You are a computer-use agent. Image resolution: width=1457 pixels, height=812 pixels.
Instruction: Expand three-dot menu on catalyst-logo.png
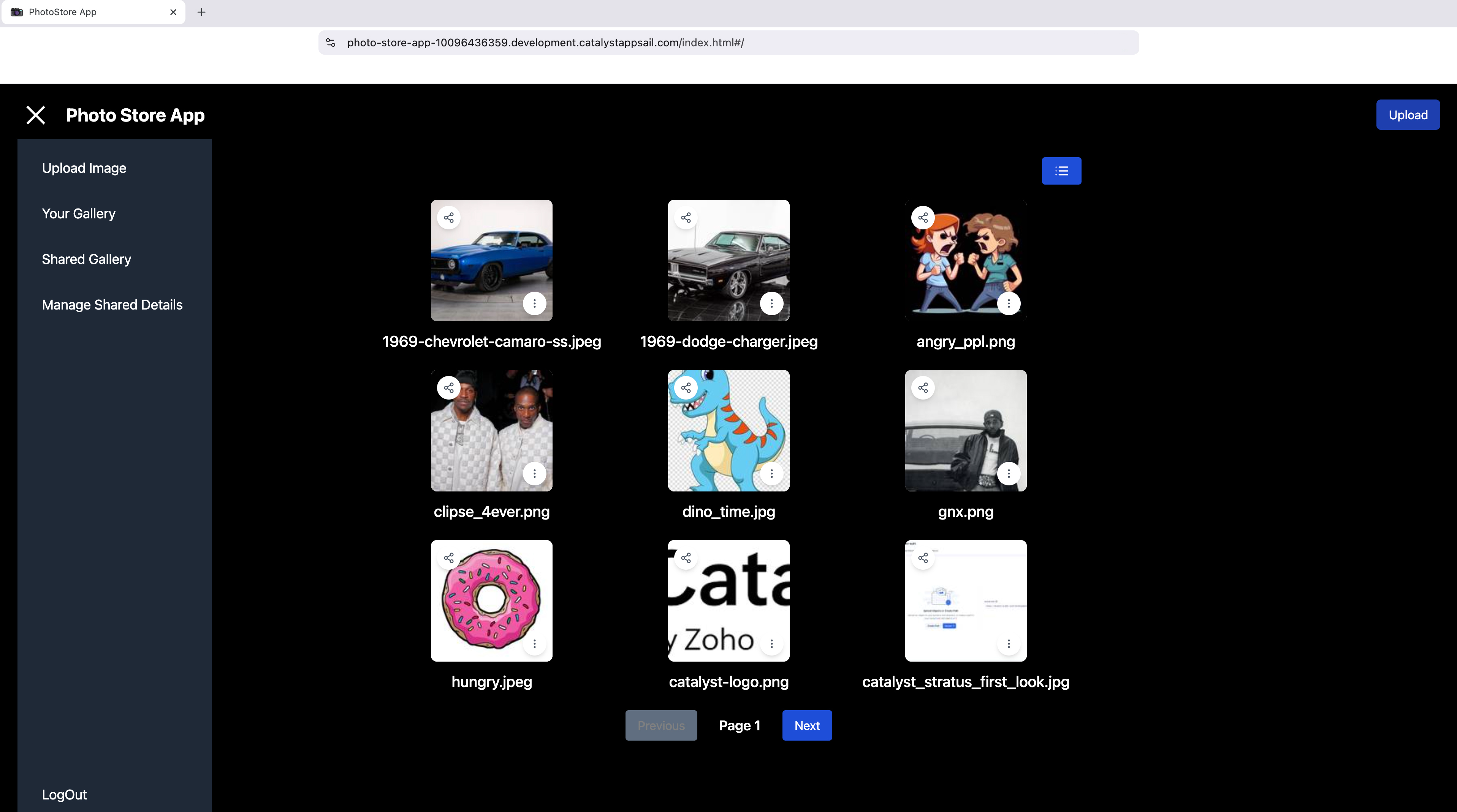point(771,643)
